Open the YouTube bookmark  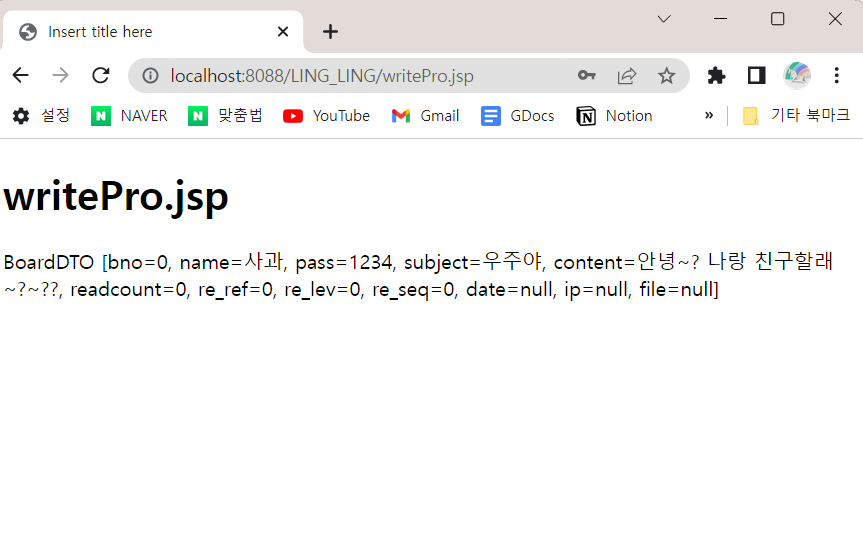click(326, 116)
